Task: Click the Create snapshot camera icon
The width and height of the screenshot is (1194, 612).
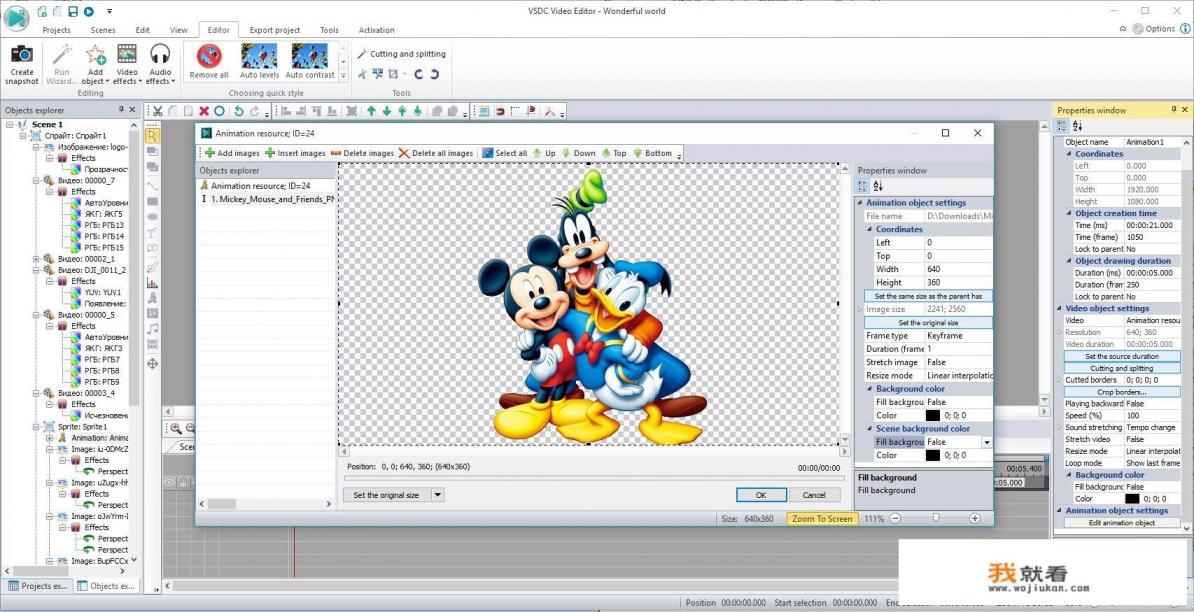Action: (21, 56)
